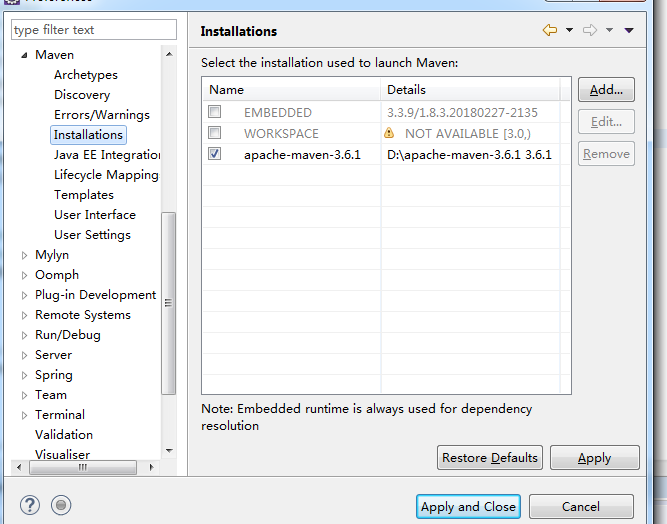Image resolution: width=667 pixels, height=524 pixels.
Task: Click the horizontal scrollbar thumb in tree
Action: [83, 467]
